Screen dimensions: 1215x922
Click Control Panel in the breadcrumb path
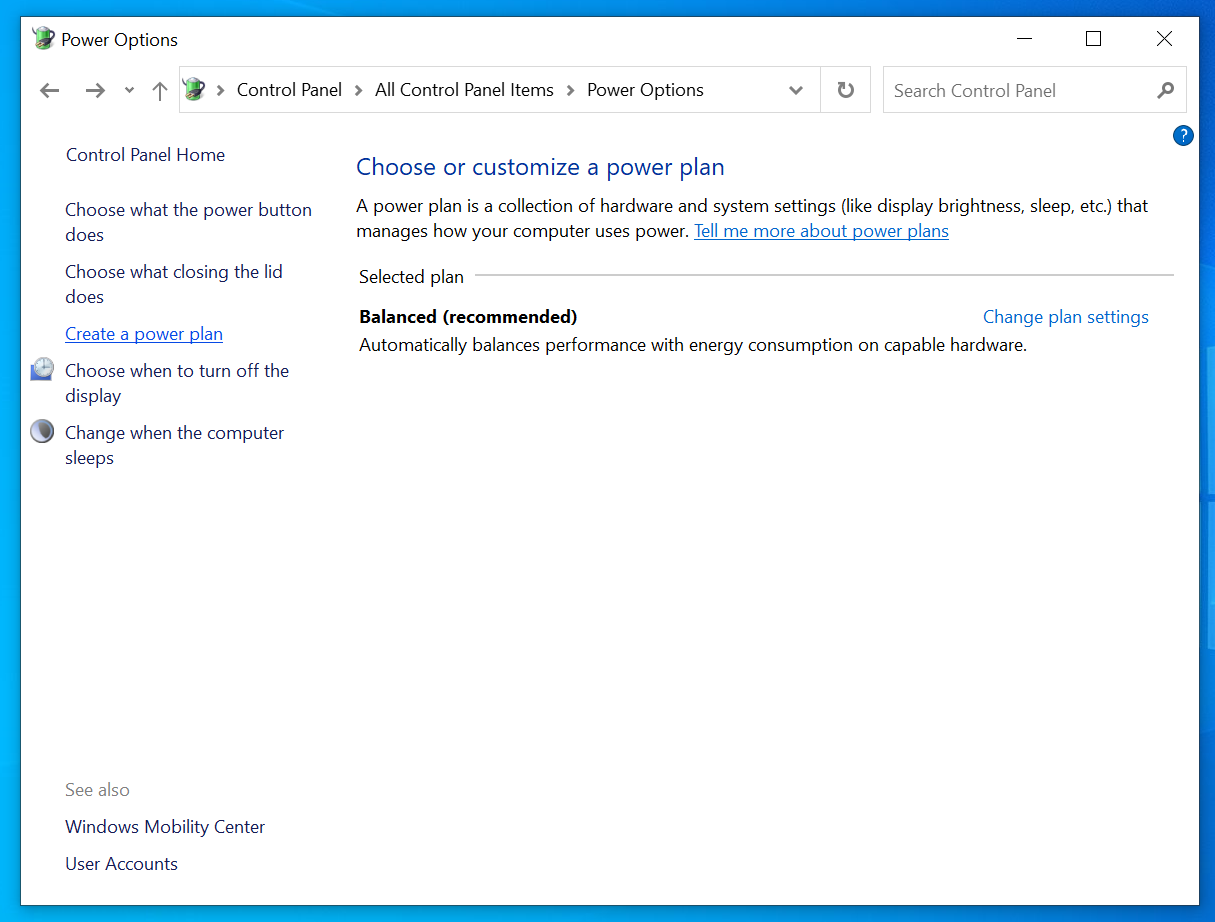[289, 89]
